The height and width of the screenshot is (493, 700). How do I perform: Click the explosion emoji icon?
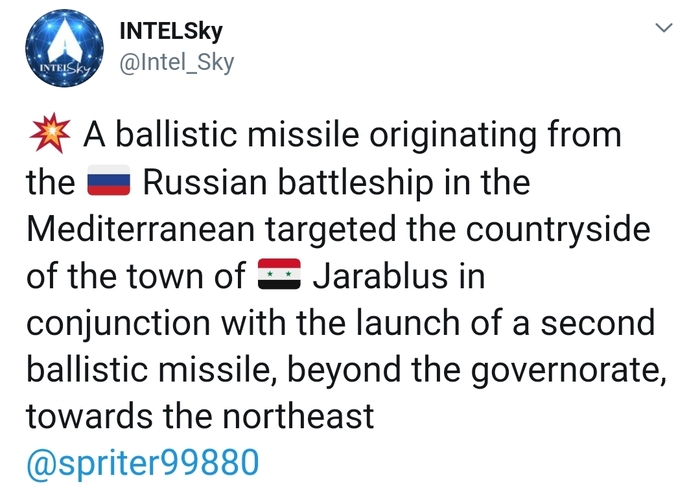47,133
